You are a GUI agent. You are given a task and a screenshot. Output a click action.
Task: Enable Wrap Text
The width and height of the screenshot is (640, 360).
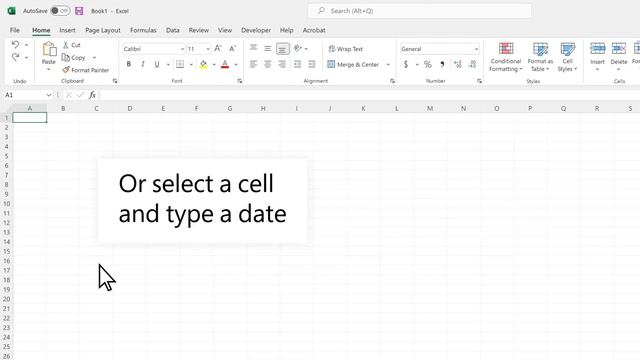[346, 49]
